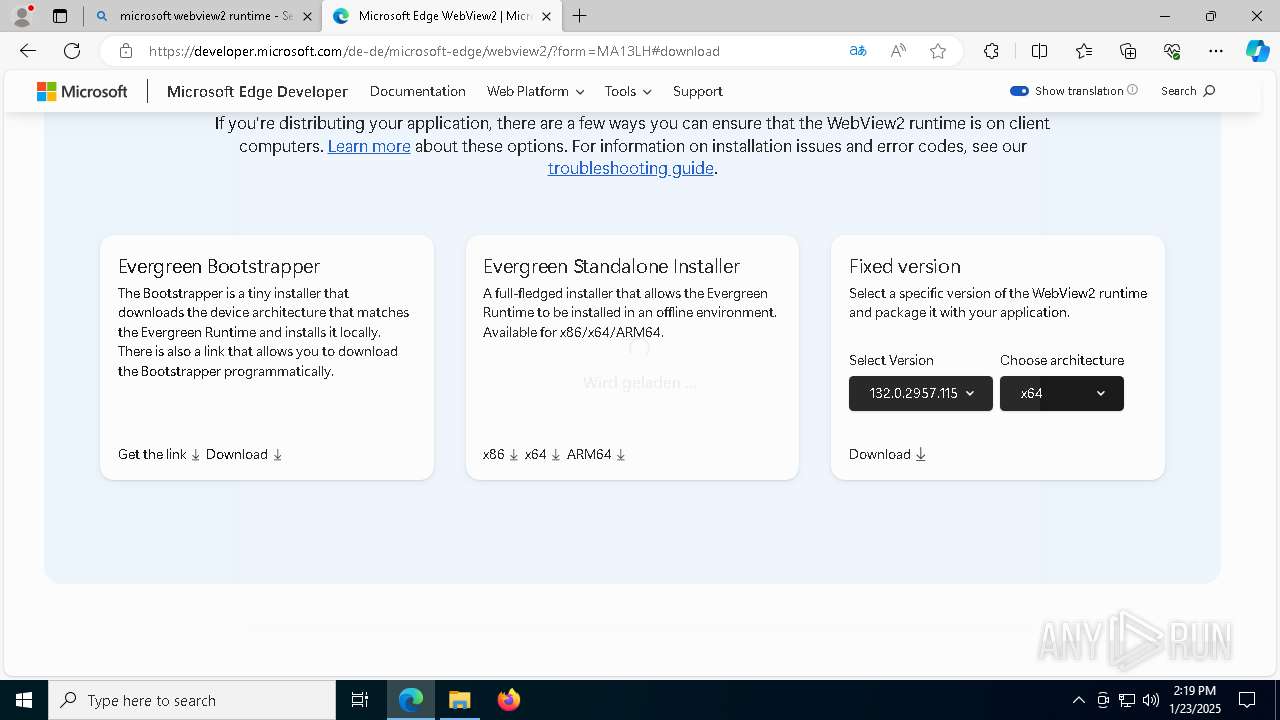
Task: Open the Choose architecture dropdown
Action: pos(1062,393)
